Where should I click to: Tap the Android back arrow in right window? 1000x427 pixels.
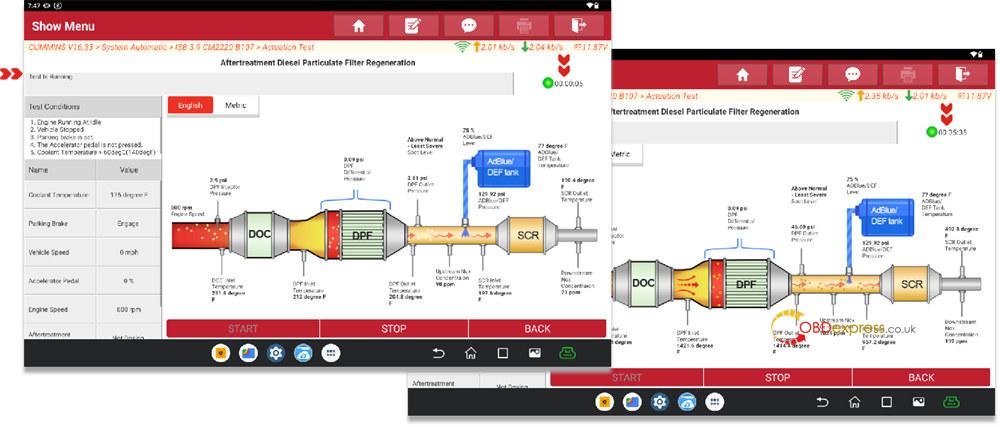click(823, 402)
